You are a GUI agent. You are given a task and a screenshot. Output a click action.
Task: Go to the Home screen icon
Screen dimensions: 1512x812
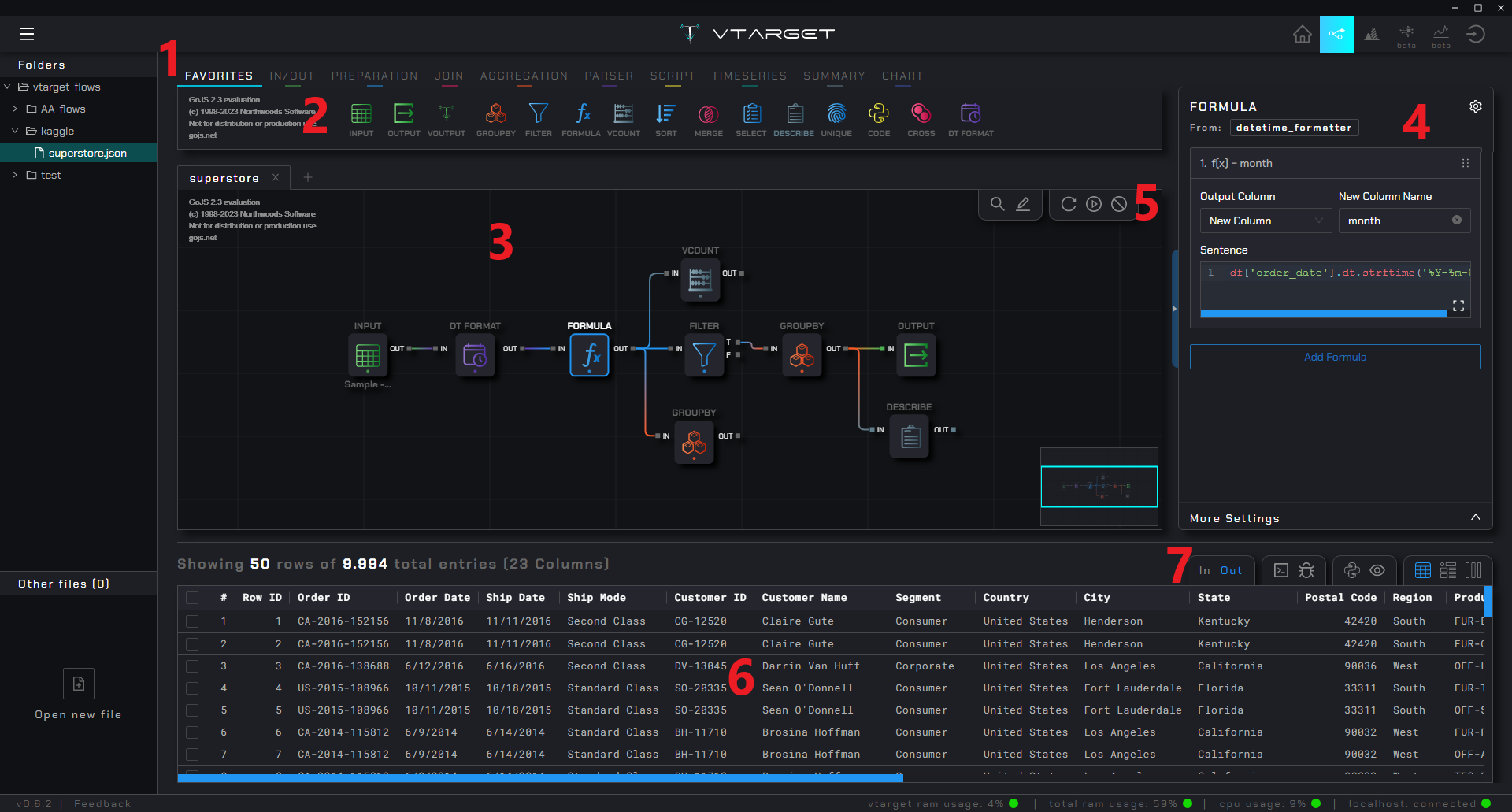tap(1303, 34)
